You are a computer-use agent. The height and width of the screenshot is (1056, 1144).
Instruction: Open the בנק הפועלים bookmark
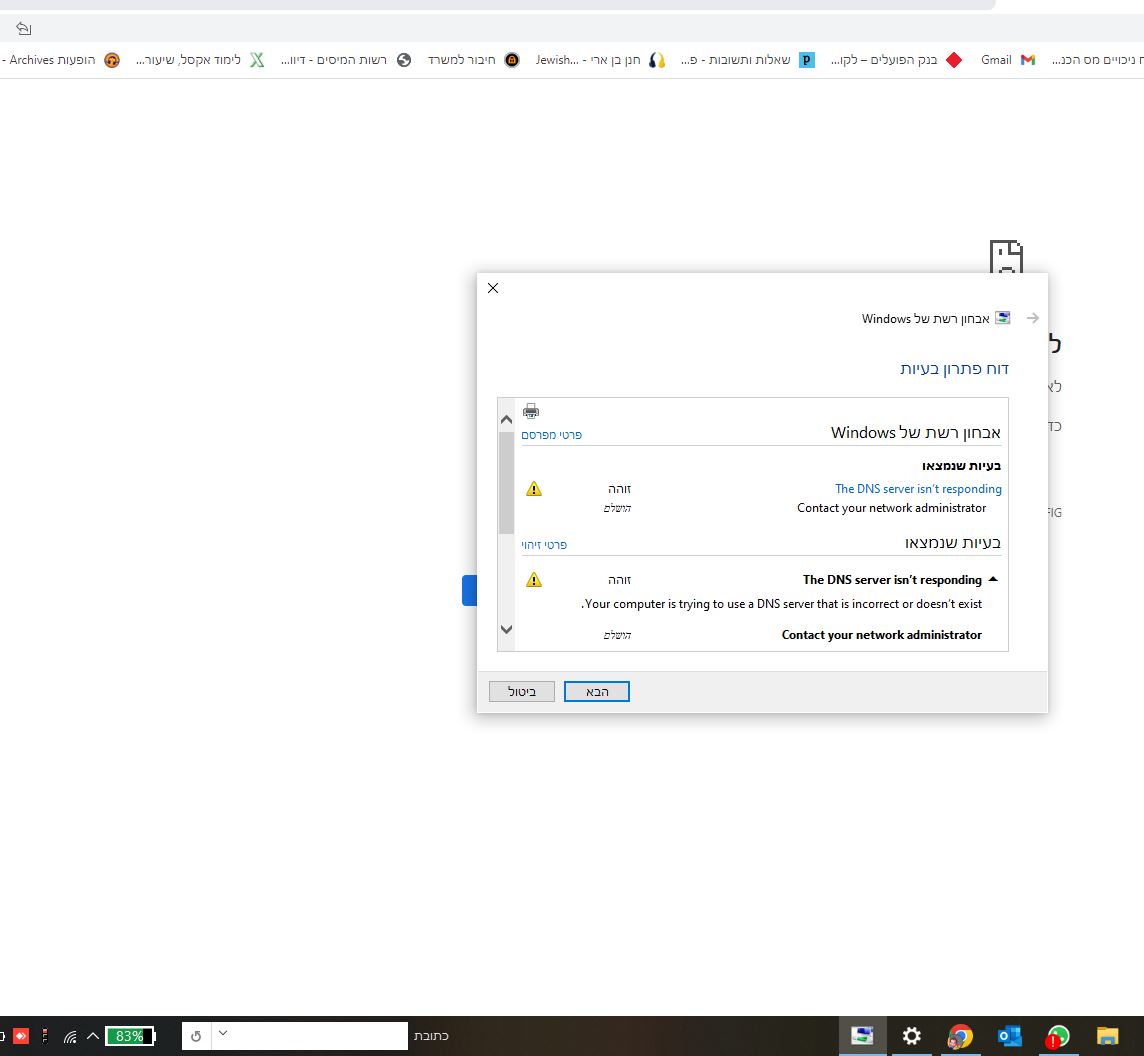tap(897, 60)
